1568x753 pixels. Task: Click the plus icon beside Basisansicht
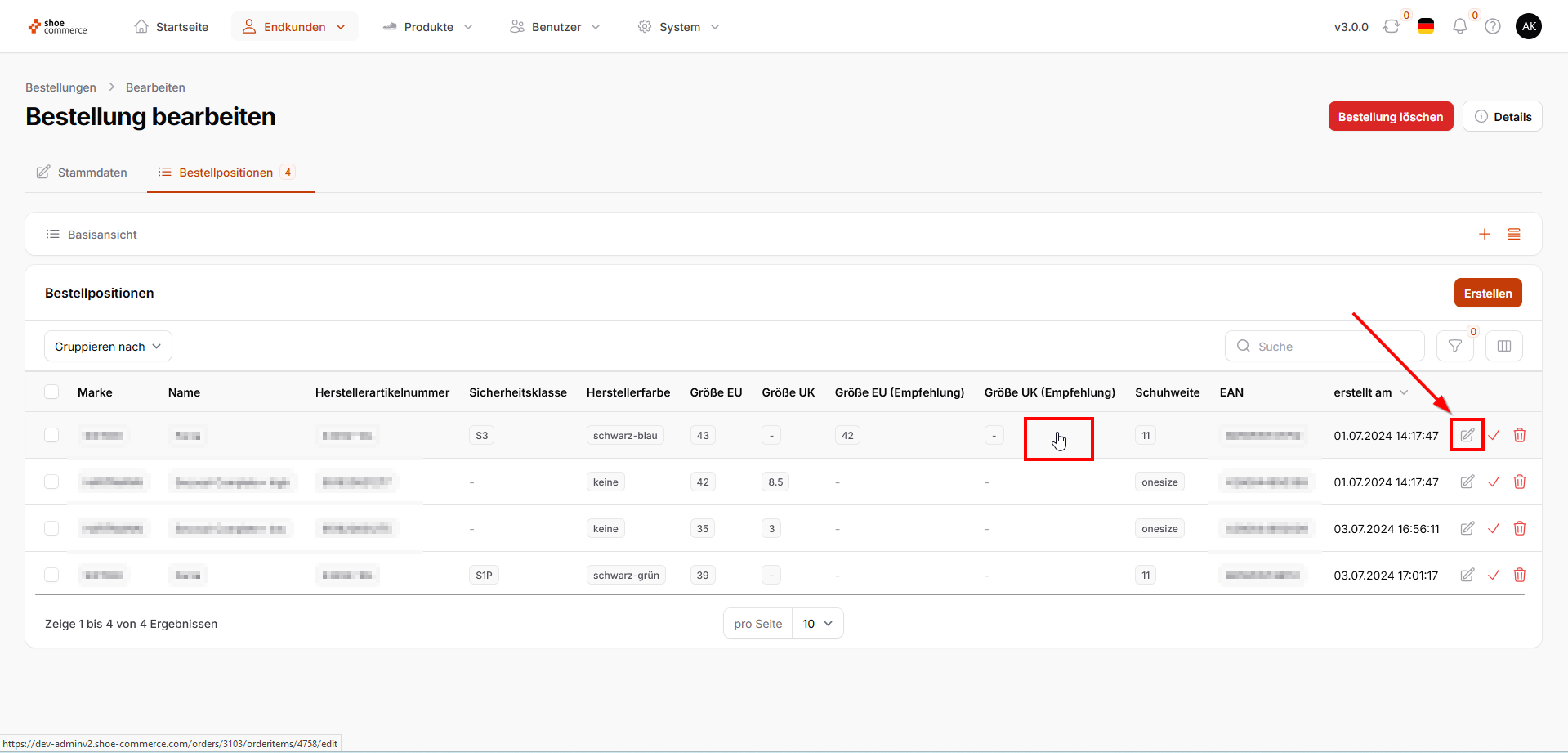1485,235
